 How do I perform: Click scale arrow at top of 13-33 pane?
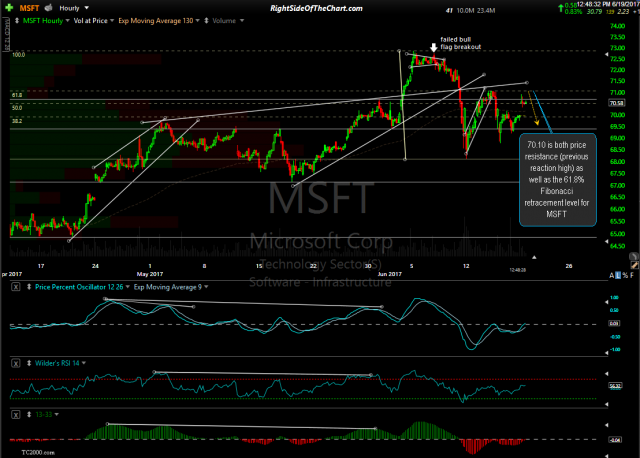pos(606,425)
